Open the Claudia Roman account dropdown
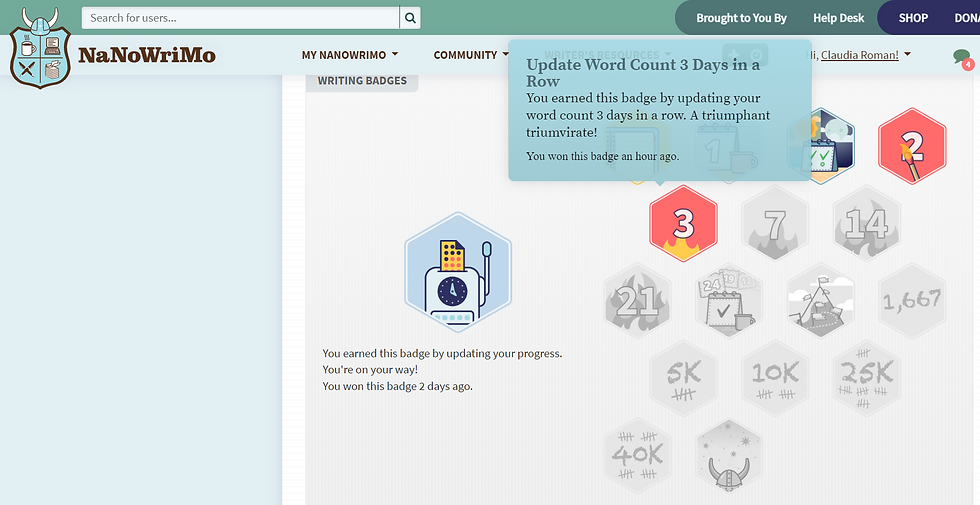980x505 pixels. pos(866,55)
